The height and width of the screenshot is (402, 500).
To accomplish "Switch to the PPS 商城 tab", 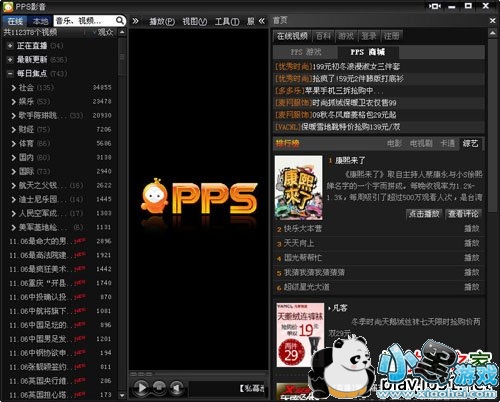I will (368, 52).
